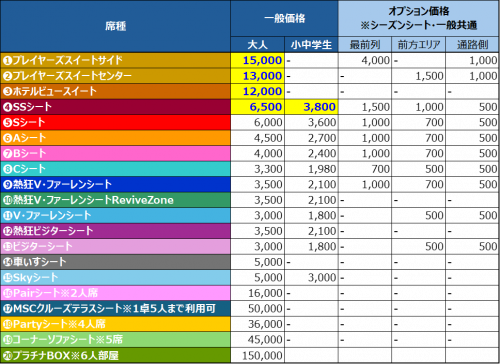The image size is (500, 364).
Task: Select the 小中学生 column header
Action: (x=311, y=45)
